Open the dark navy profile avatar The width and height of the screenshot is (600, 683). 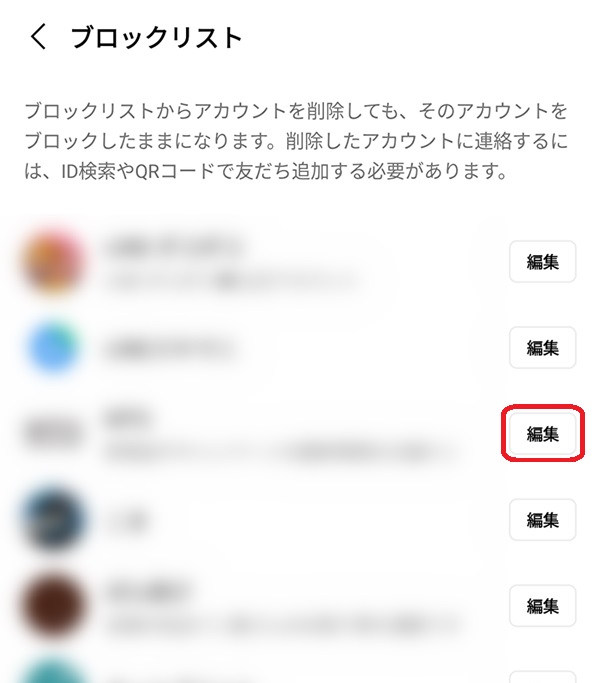tap(53, 520)
